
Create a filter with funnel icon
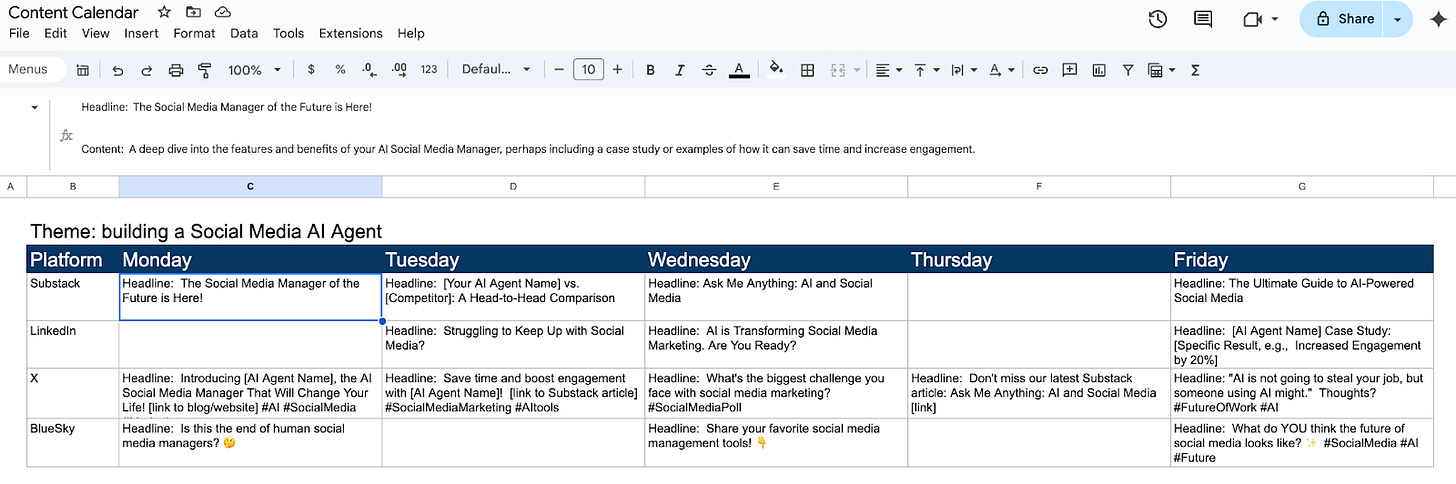click(1128, 70)
